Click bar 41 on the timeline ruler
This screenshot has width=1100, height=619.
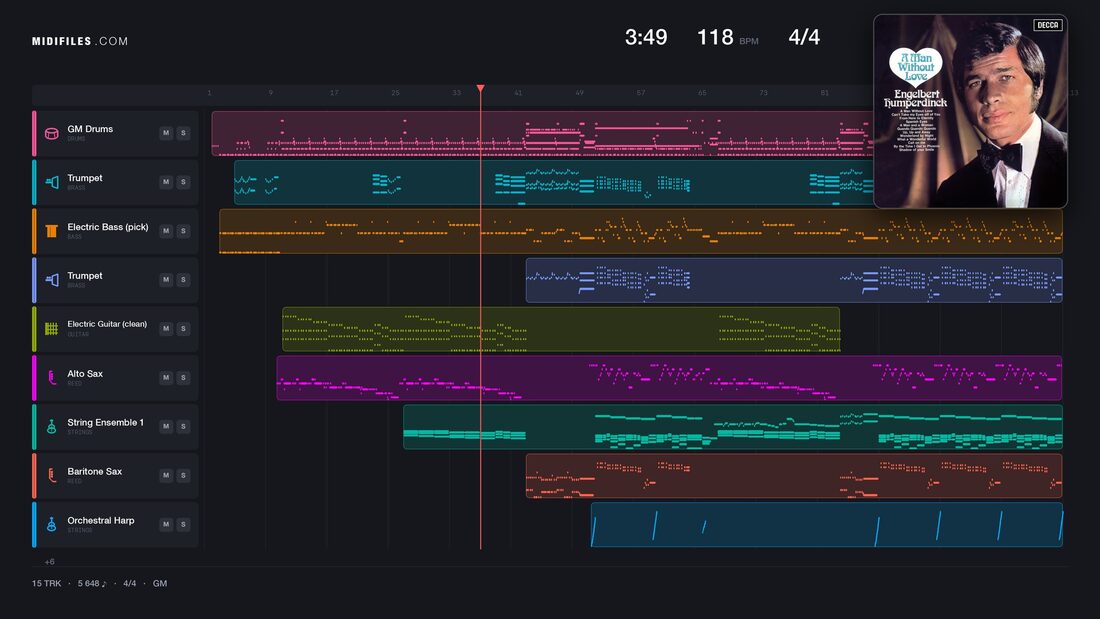pos(518,93)
